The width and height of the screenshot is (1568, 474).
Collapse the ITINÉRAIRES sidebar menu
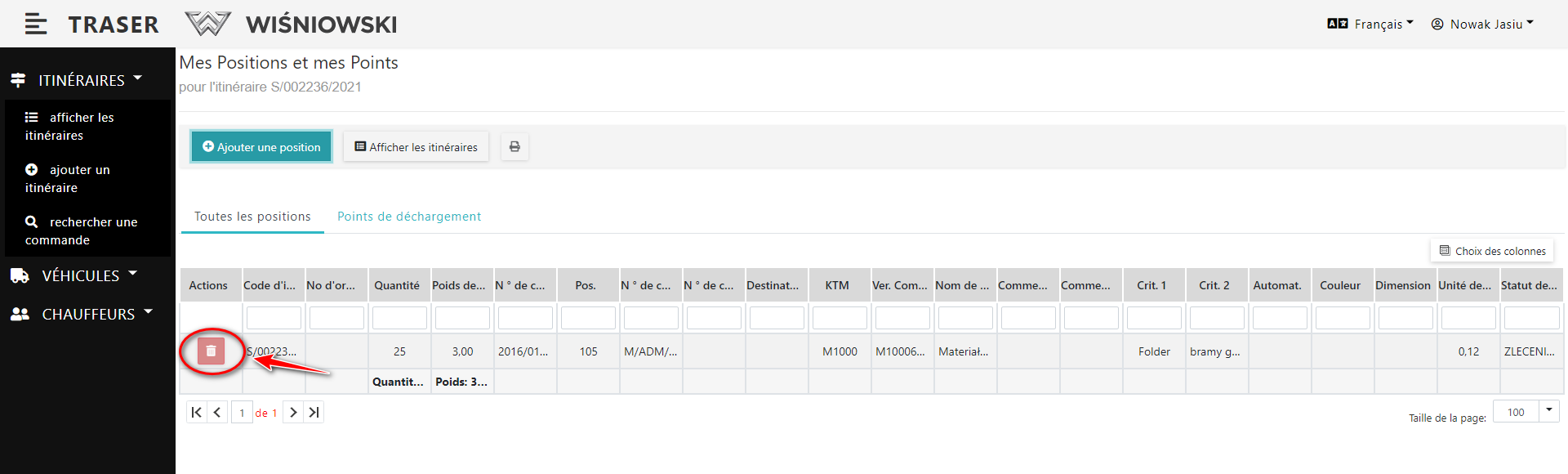click(x=81, y=80)
